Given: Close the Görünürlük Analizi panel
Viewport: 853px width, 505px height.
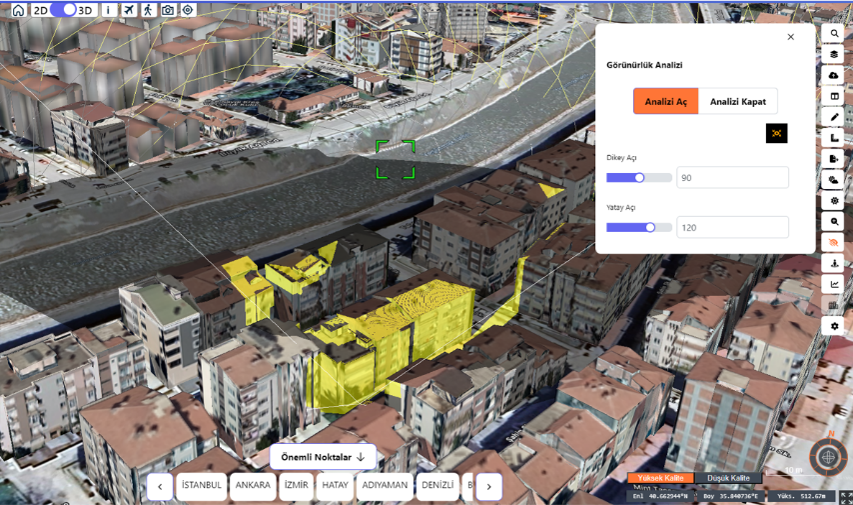Looking at the screenshot, I should click(790, 37).
